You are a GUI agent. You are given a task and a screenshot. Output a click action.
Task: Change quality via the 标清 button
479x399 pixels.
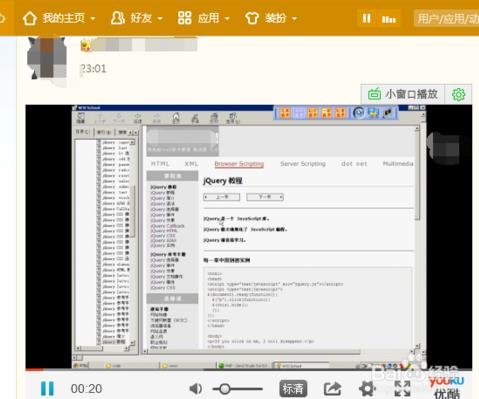click(x=293, y=389)
